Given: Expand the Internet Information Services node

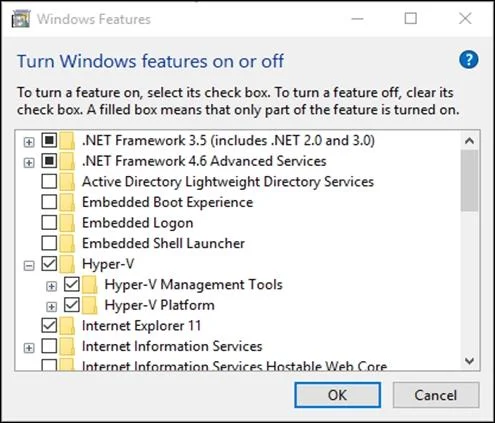Looking at the screenshot, I should pos(29,348).
